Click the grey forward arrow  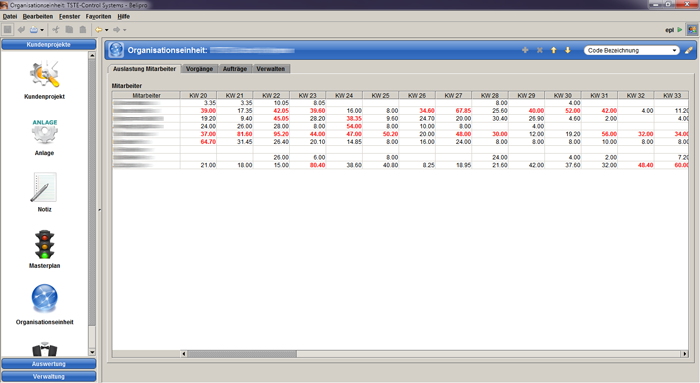[x=117, y=30]
